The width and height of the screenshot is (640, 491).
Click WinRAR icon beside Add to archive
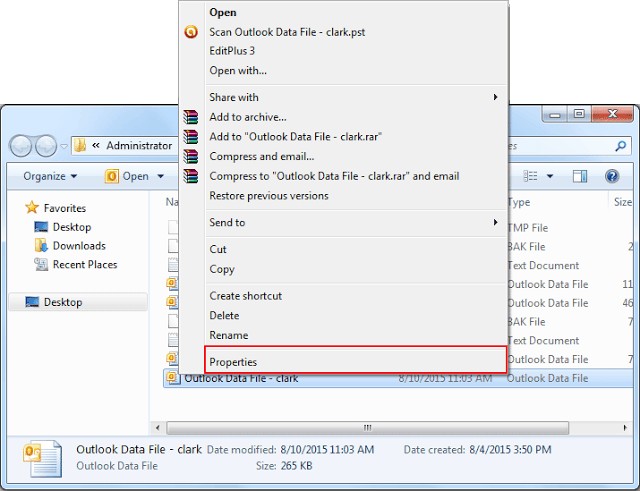[191, 117]
